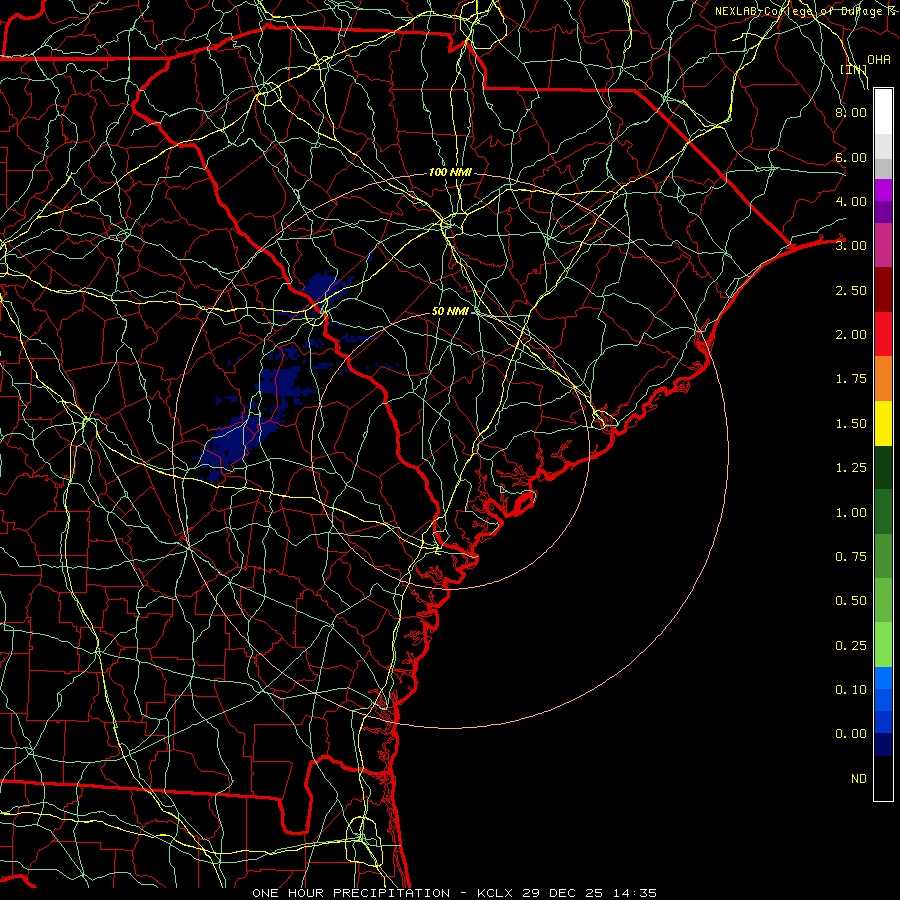Click the '[IN]' units label

854,70
